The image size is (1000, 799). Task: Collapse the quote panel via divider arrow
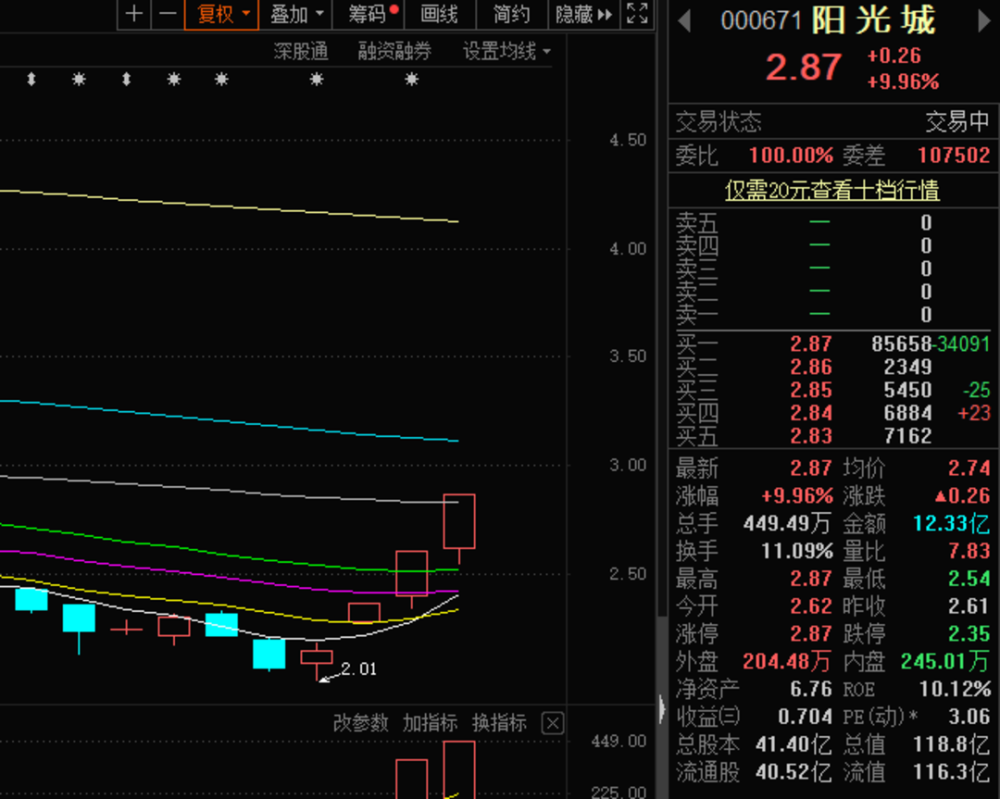click(x=662, y=708)
